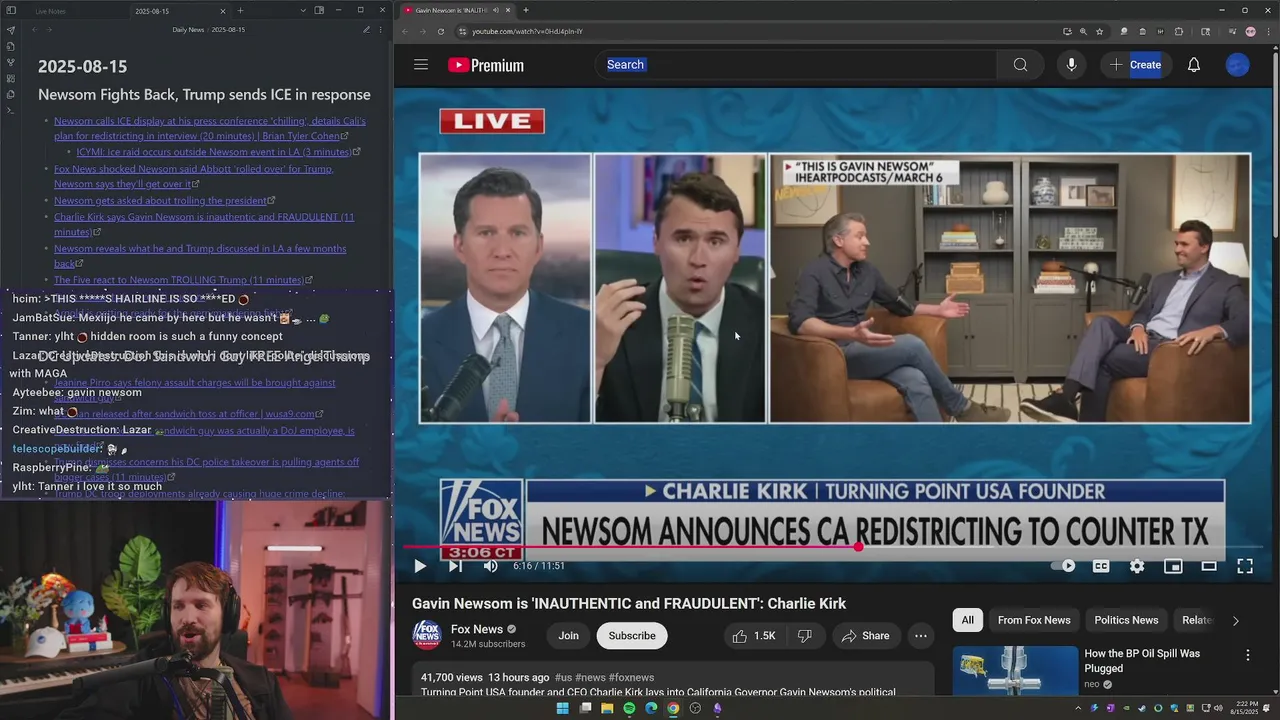Select the All filter chip
The image size is (1280, 720).
click(967, 620)
